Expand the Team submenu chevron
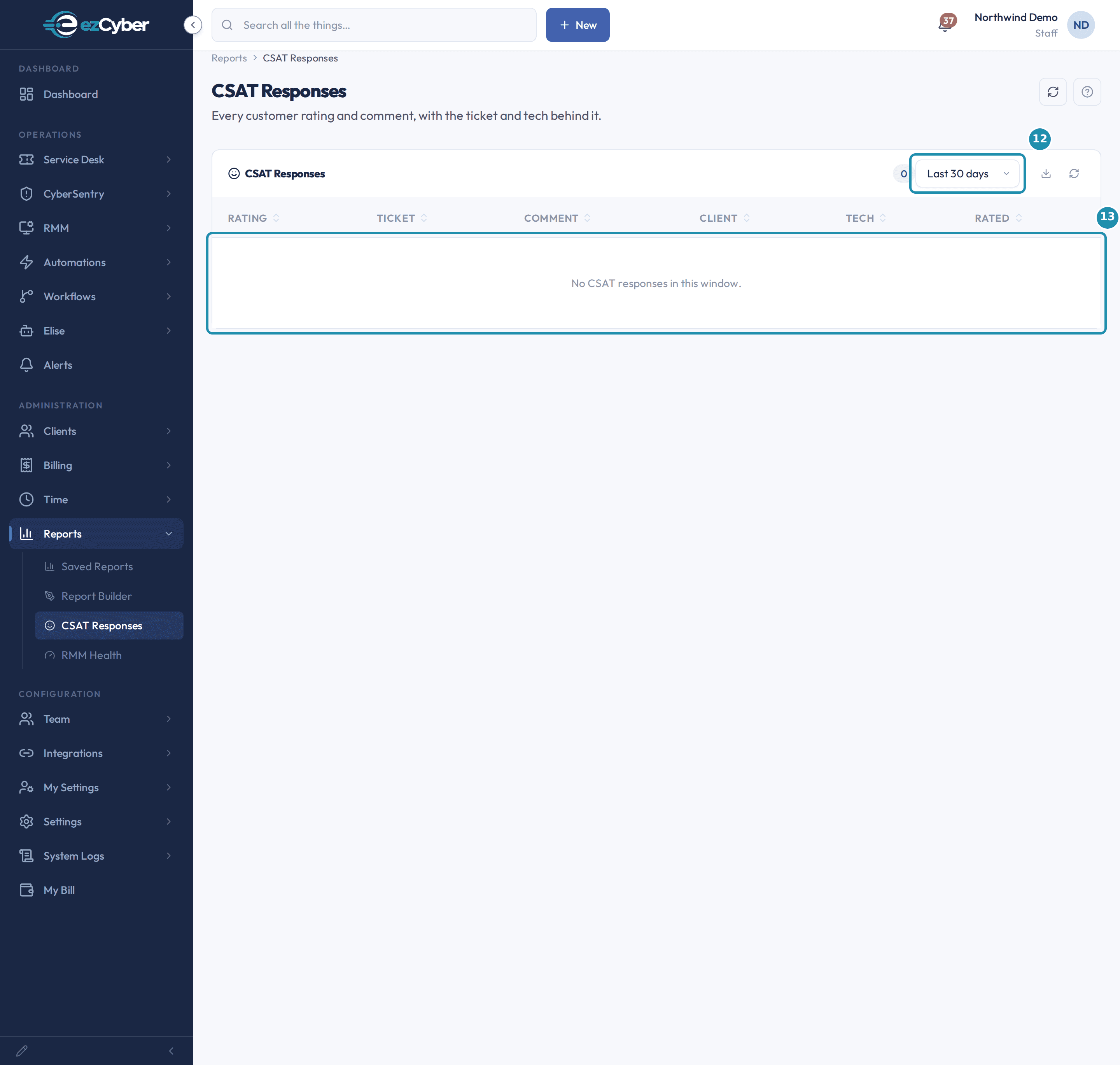1120x1065 pixels. point(169,719)
